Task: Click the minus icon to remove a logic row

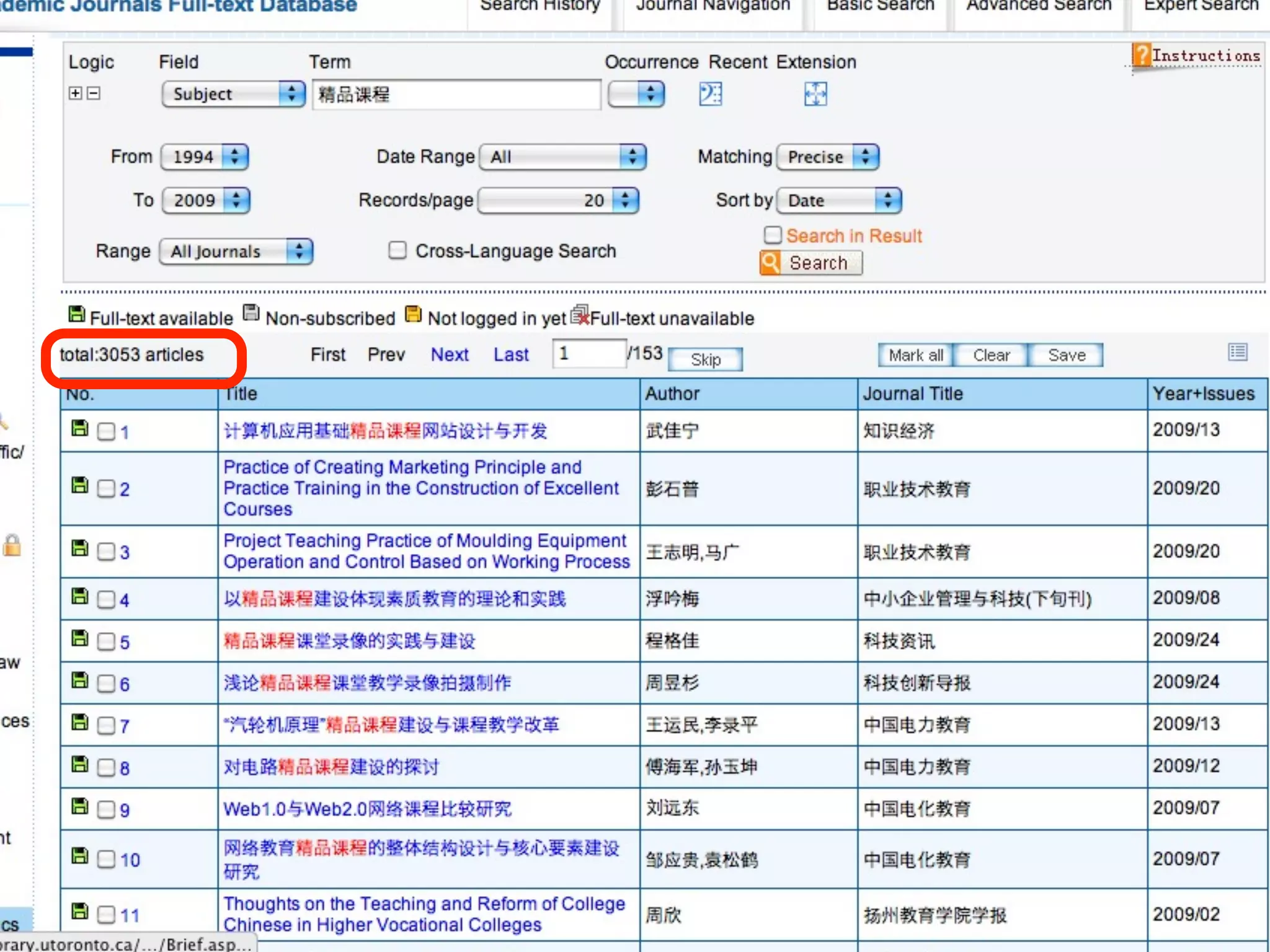Action: coord(94,93)
